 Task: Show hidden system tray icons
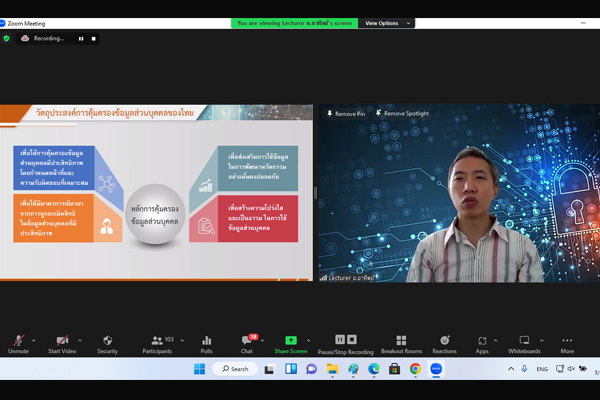click(511, 369)
